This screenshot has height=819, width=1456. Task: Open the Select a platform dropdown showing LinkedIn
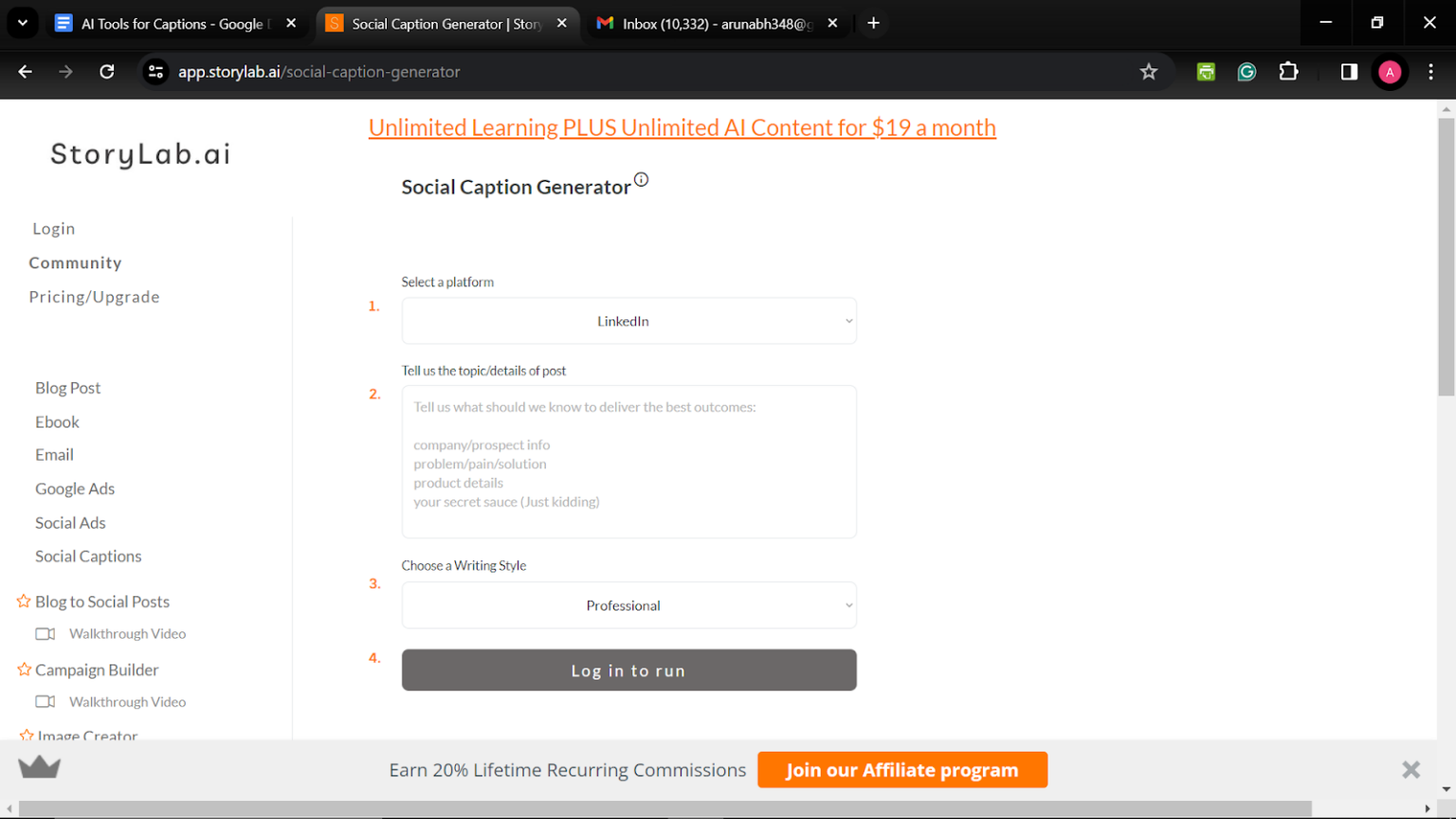(x=628, y=320)
